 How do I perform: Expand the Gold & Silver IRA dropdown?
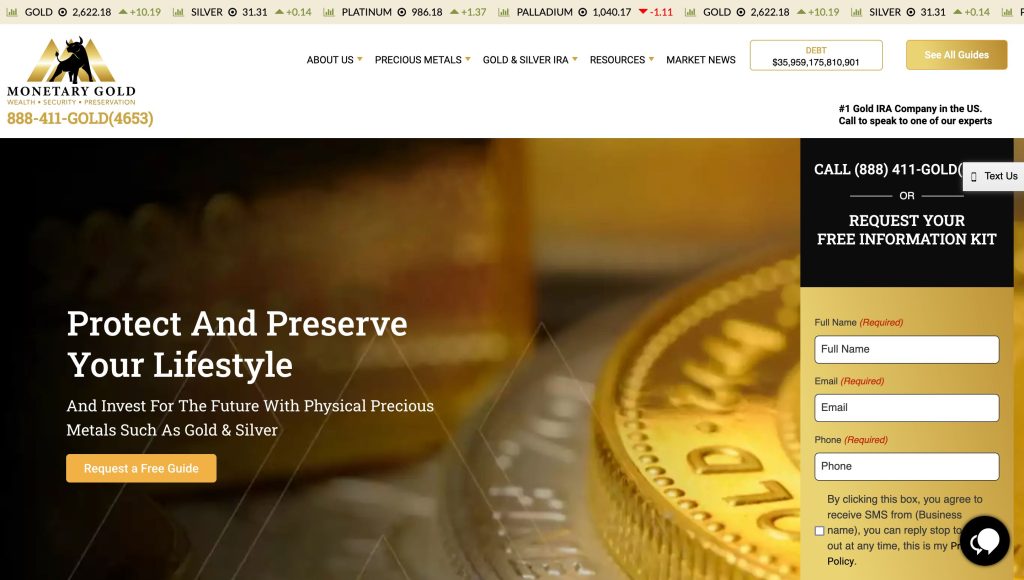(x=530, y=59)
